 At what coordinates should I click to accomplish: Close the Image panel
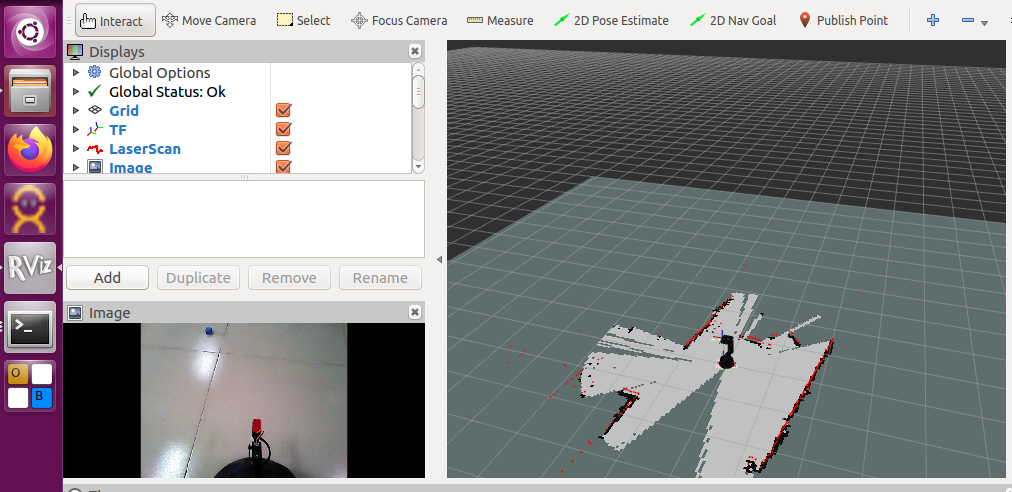click(x=415, y=313)
